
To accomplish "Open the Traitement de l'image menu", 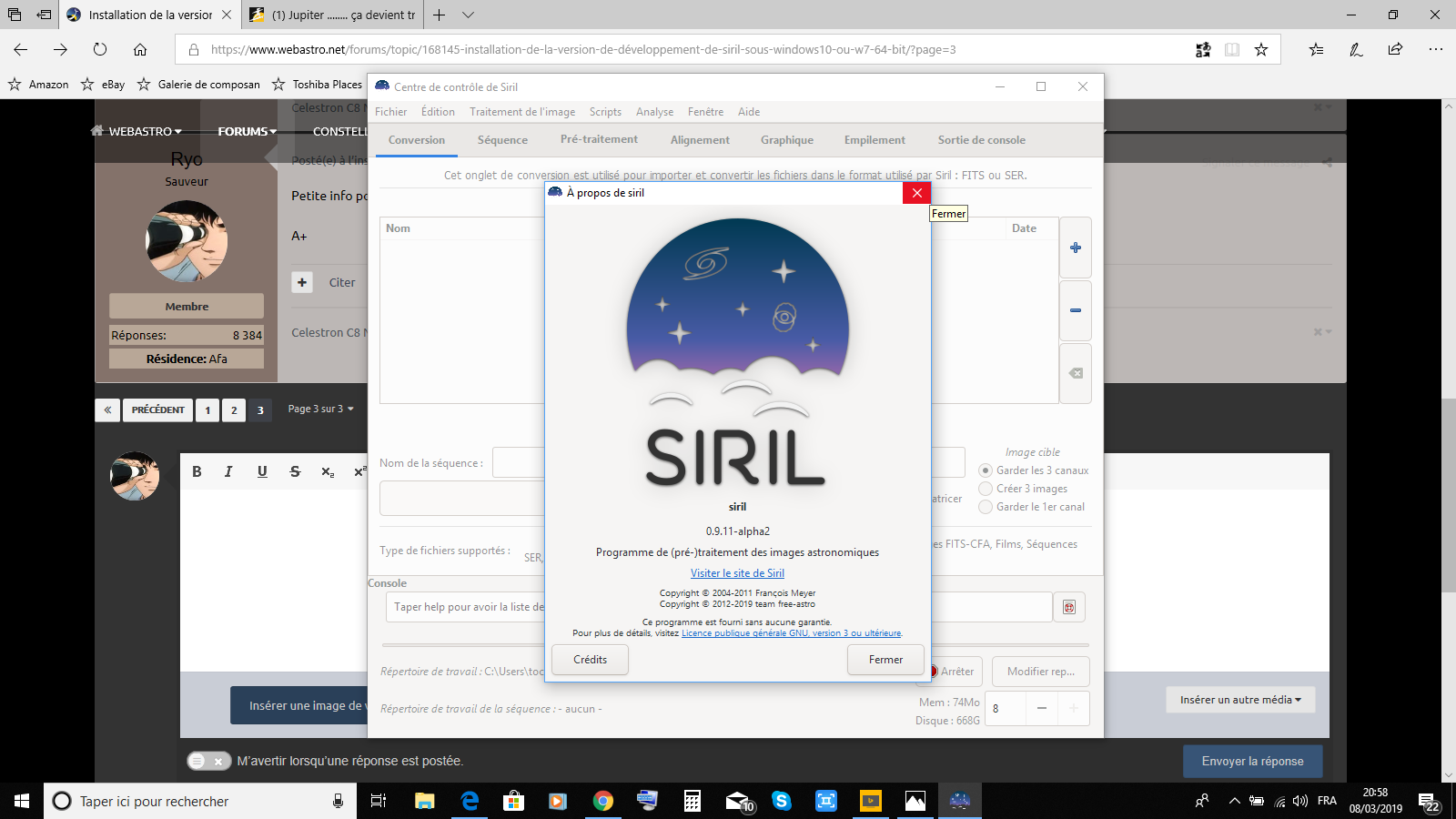I will click(x=522, y=112).
